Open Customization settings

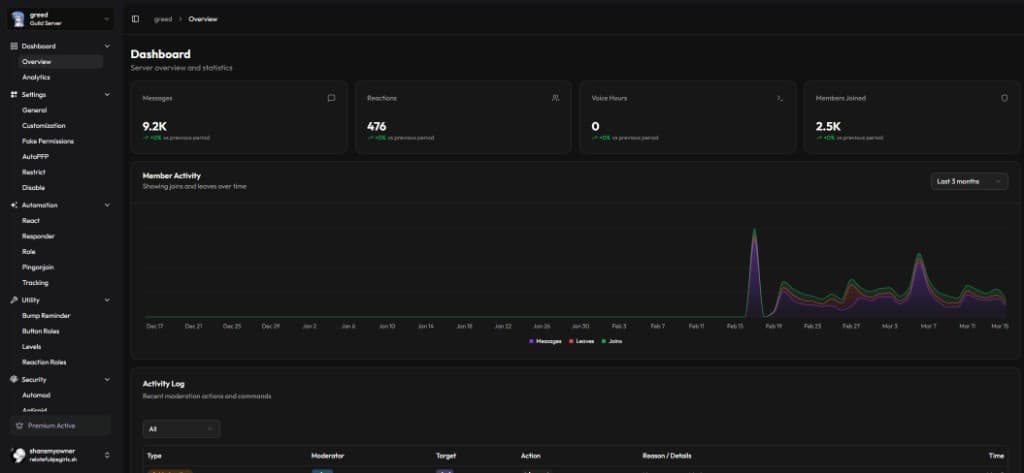[x=44, y=125]
